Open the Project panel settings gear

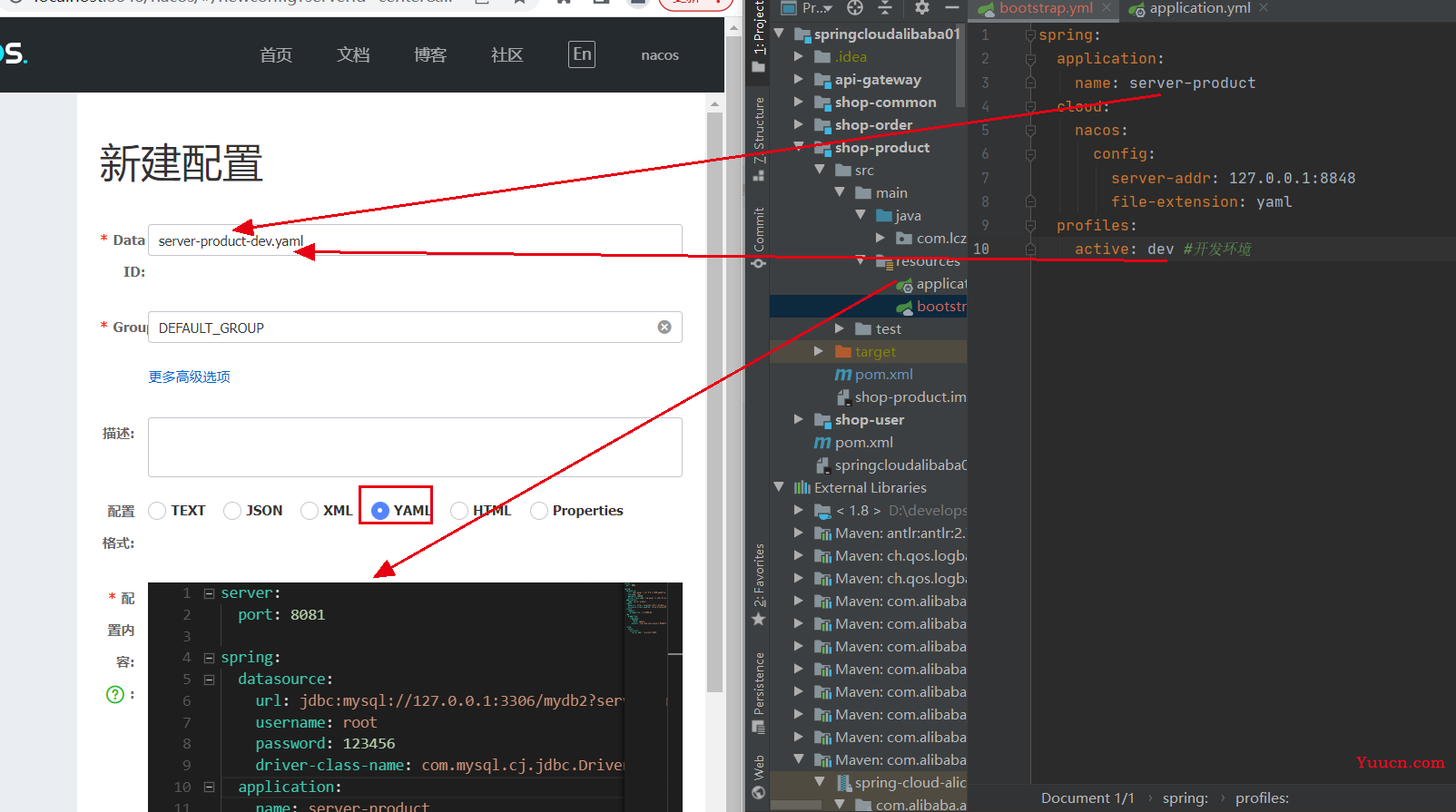pyautogui.click(x=922, y=8)
